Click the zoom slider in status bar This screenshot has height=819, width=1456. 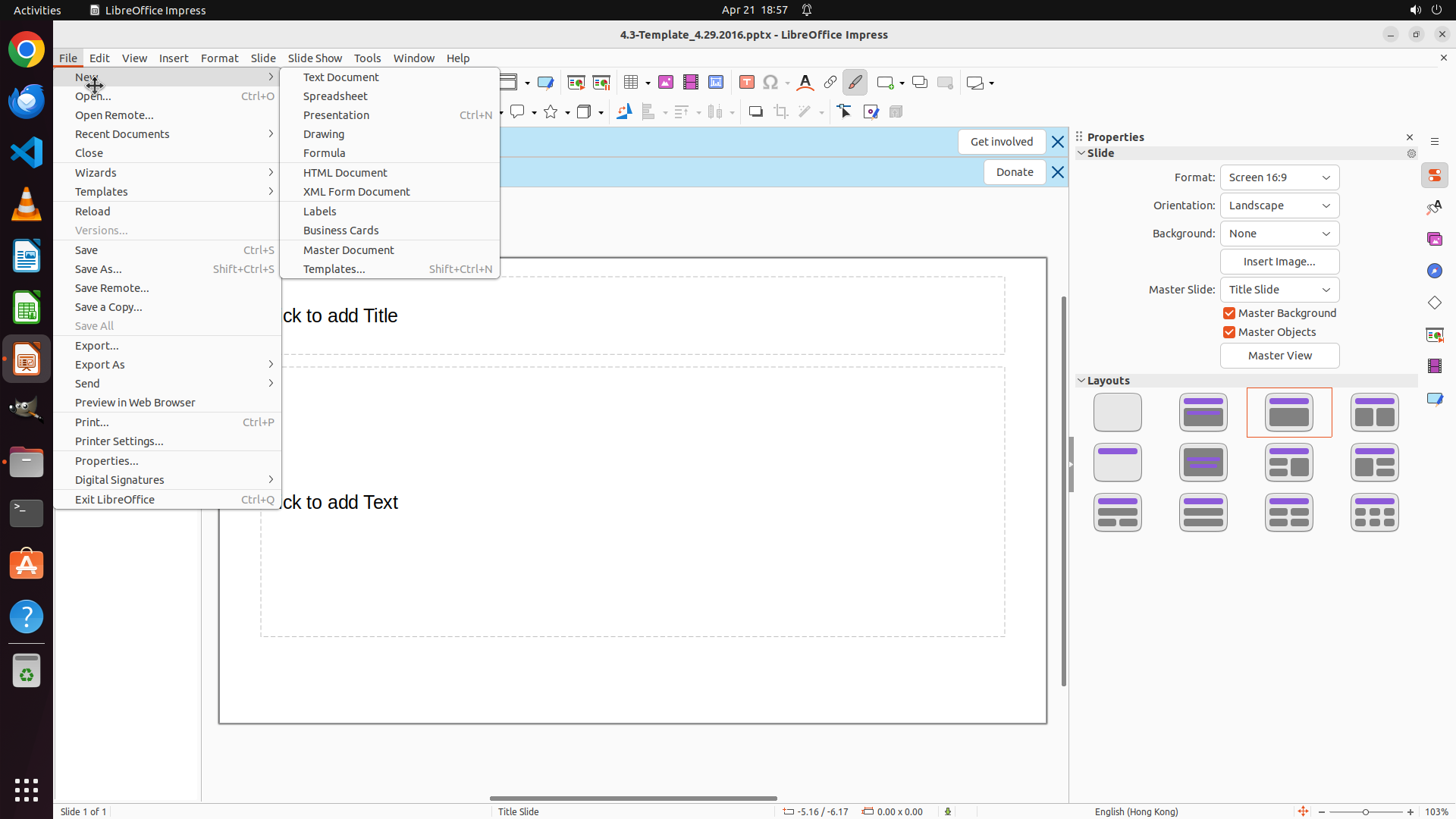pos(1365,811)
